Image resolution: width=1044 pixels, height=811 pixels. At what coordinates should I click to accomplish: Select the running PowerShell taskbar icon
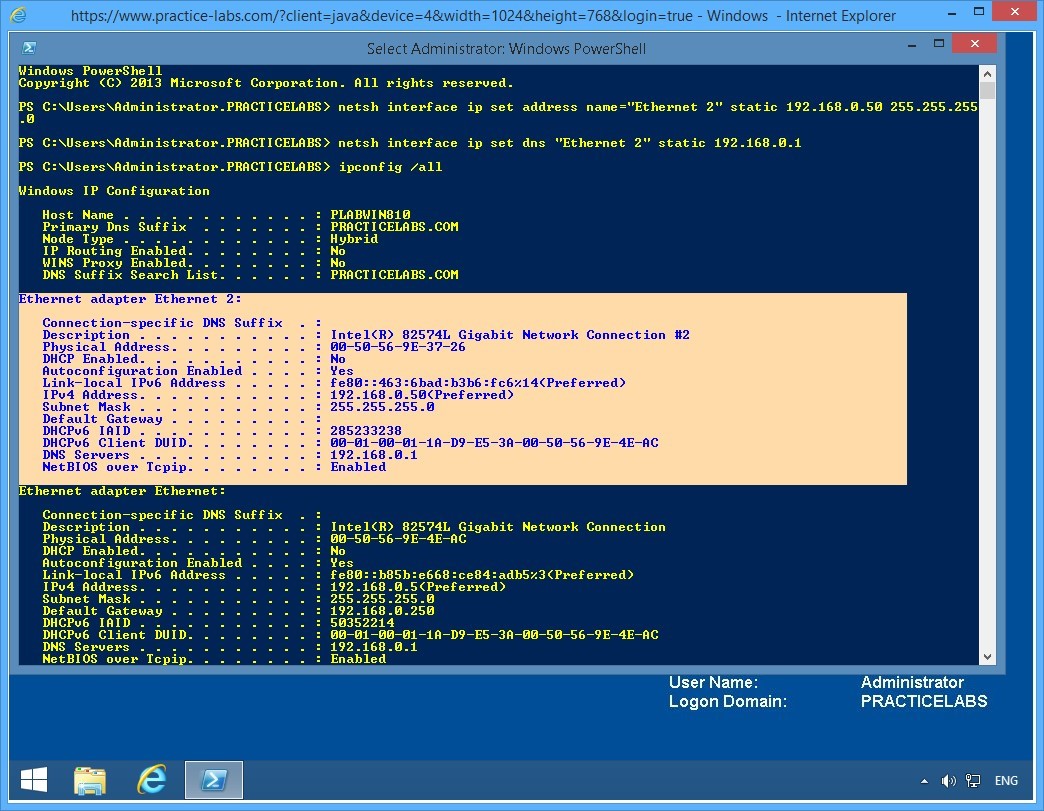coord(213,780)
